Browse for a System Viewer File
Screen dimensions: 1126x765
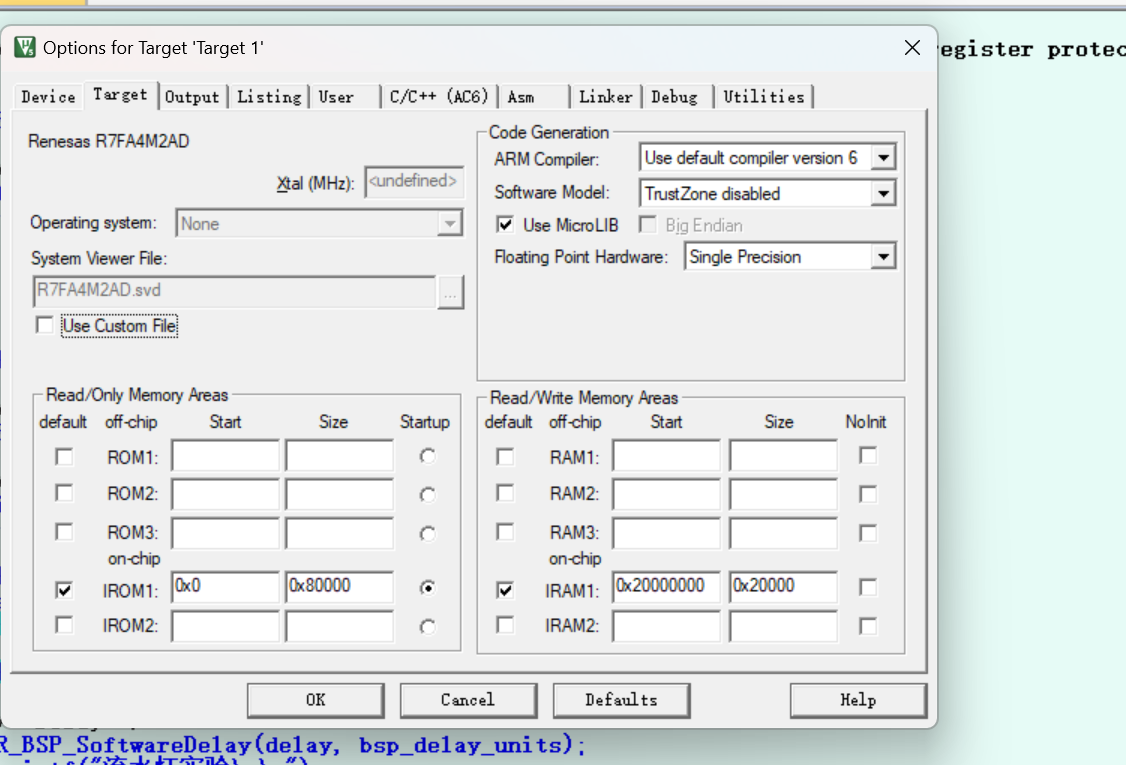(450, 292)
